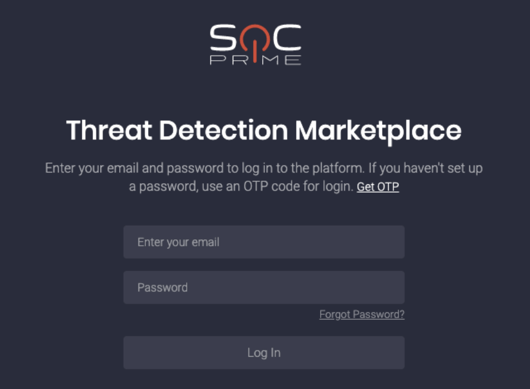
Task: Click the Log In text label
Action: tap(264, 353)
